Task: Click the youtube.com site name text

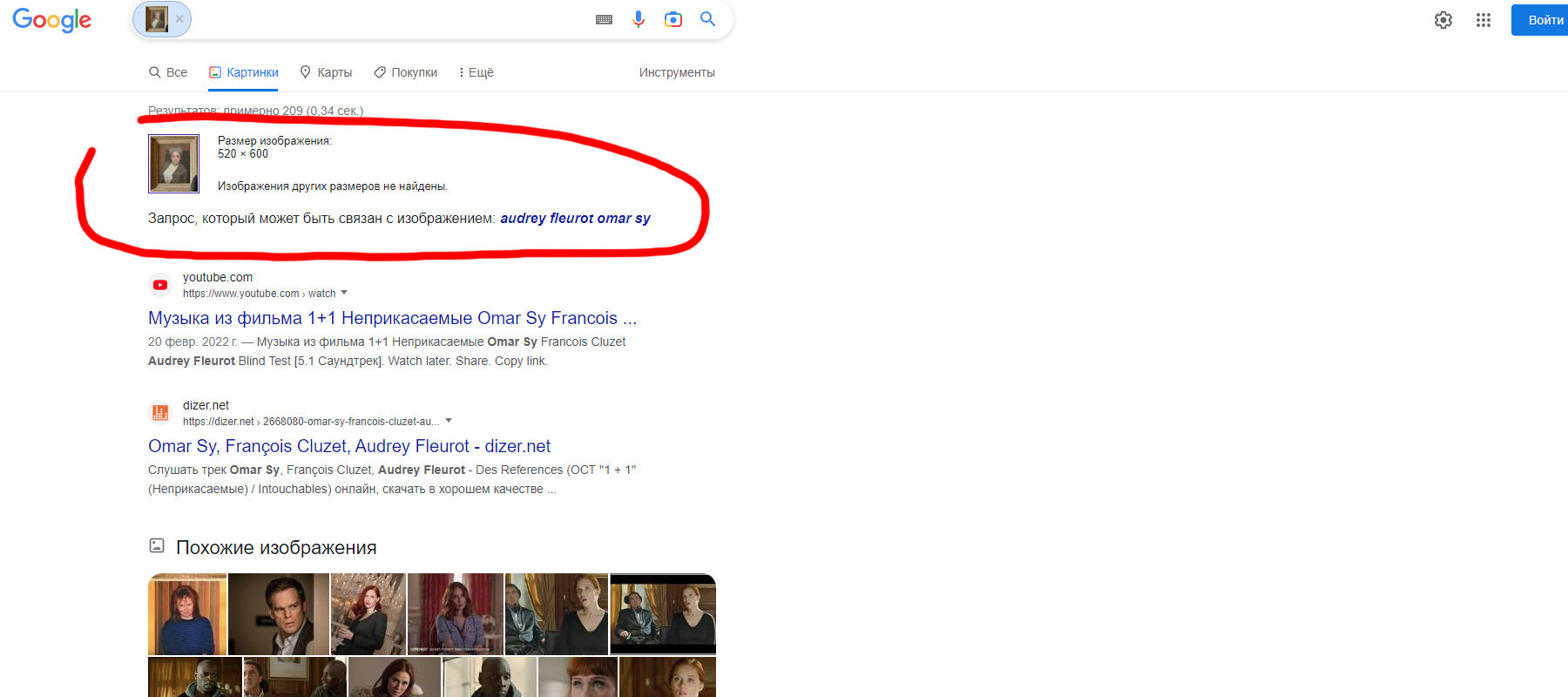Action: point(218,277)
